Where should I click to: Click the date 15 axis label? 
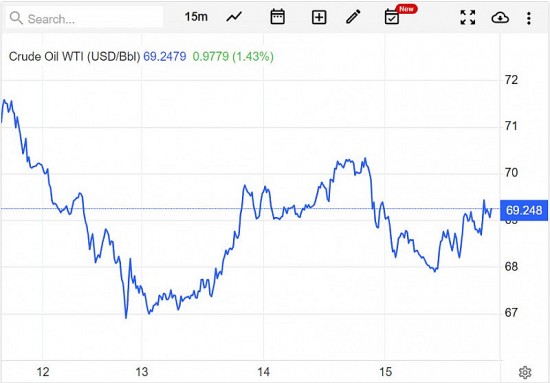[x=385, y=372]
